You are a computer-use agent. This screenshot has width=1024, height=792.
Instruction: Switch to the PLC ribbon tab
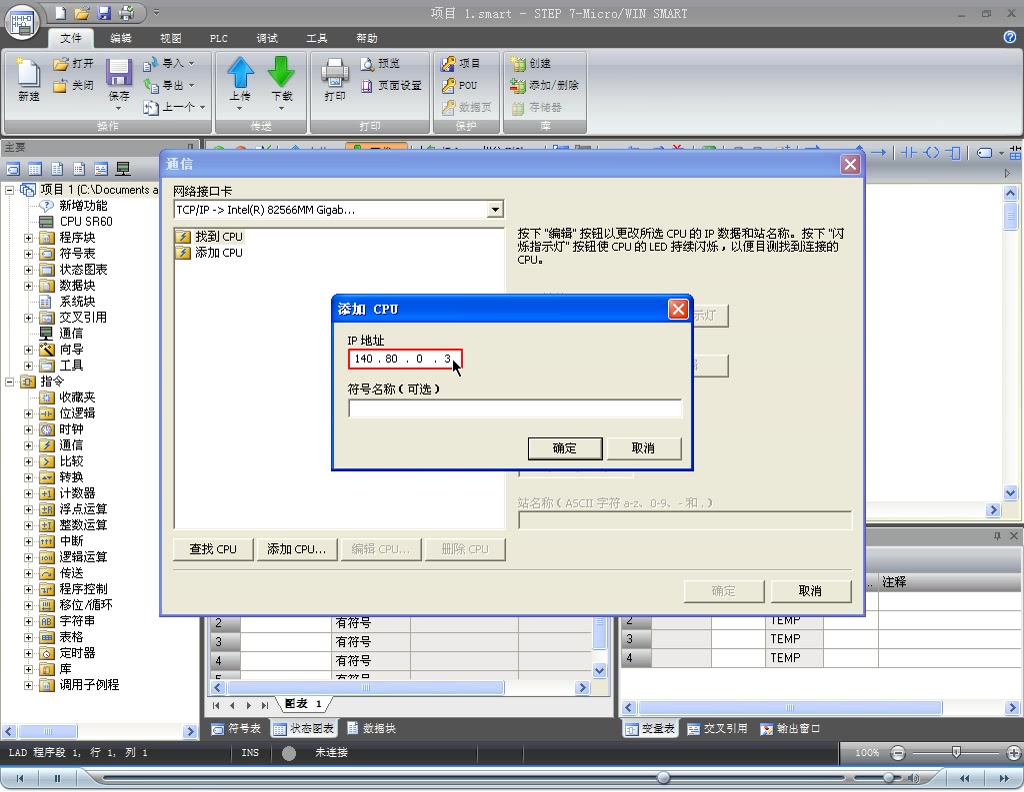click(x=218, y=38)
